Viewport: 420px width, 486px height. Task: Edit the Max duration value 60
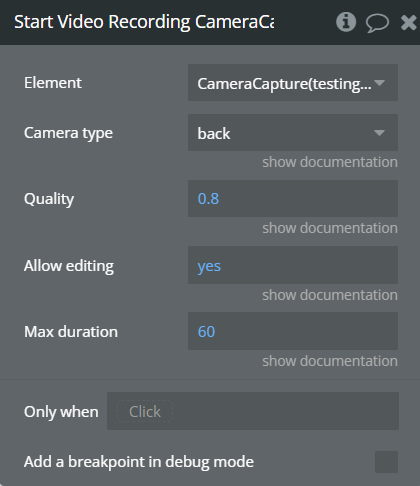[x=293, y=331]
